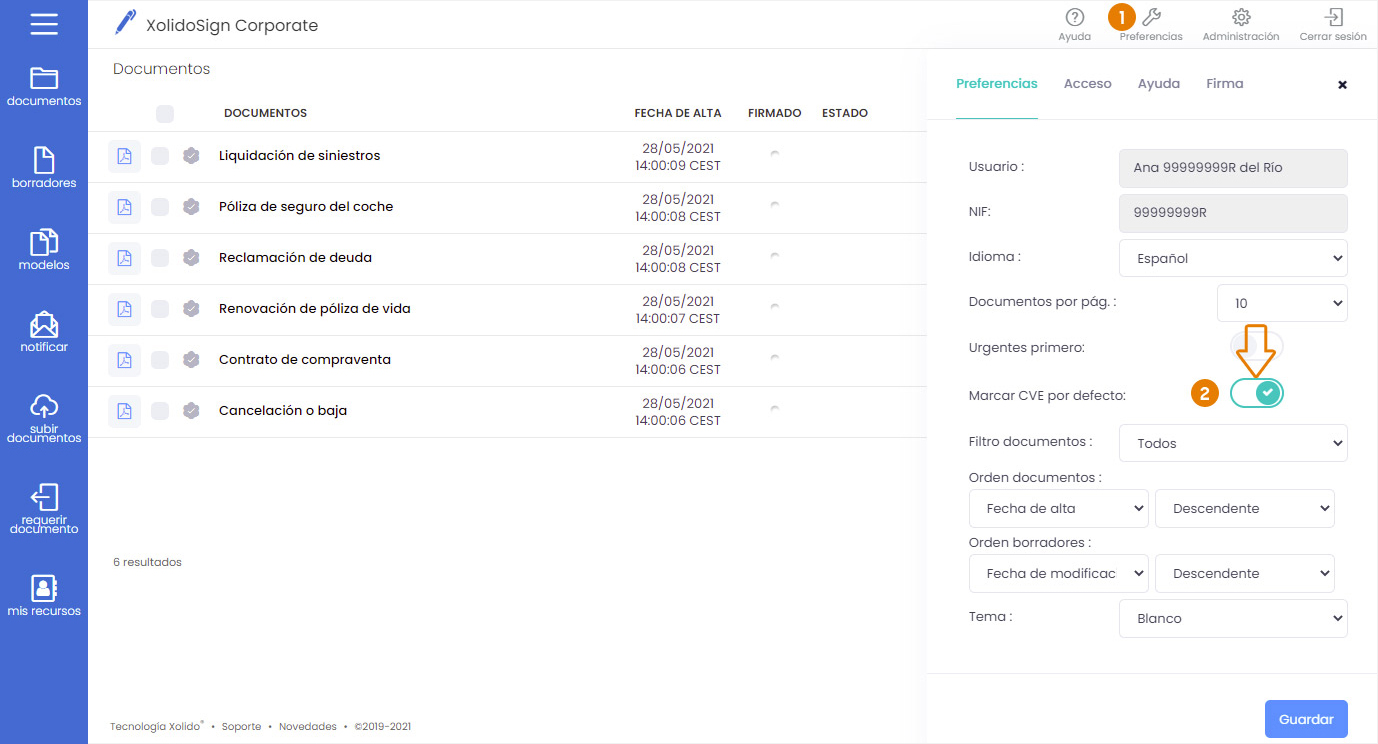Open document Renovación de póliza de vida

click(315, 309)
